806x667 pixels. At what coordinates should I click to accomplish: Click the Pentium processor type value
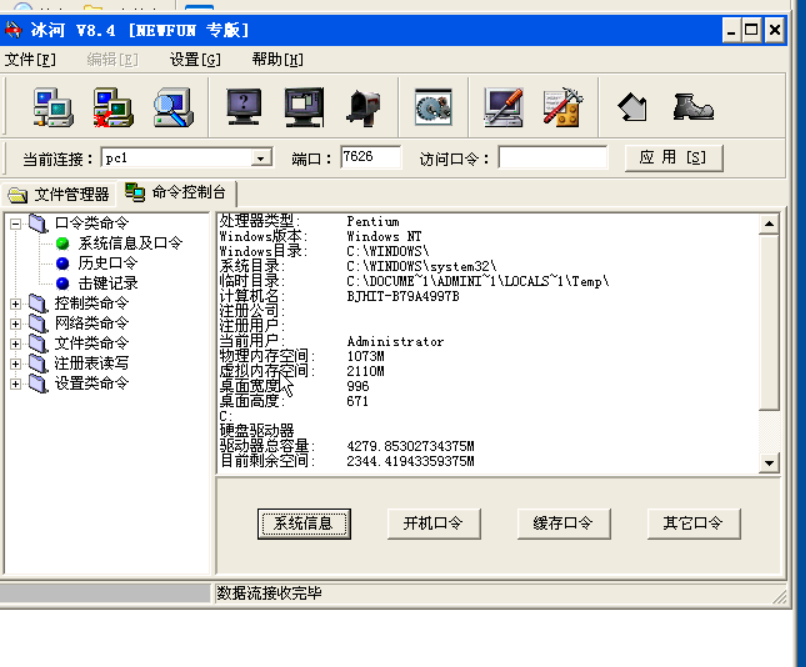(x=373, y=221)
